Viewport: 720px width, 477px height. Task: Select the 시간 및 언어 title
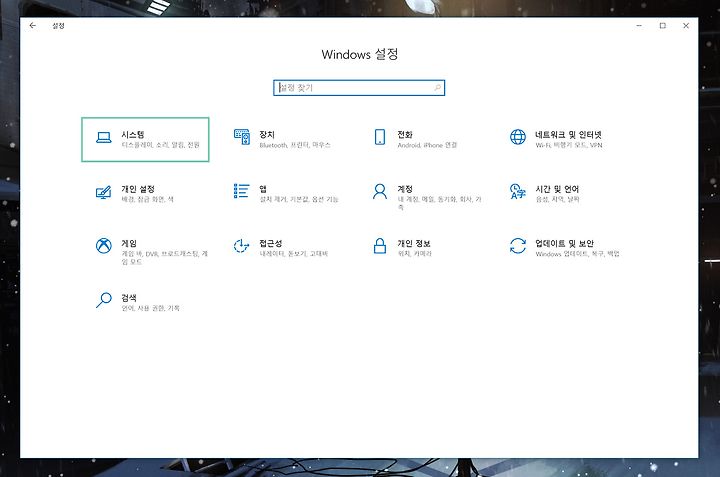[x=557, y=189]
